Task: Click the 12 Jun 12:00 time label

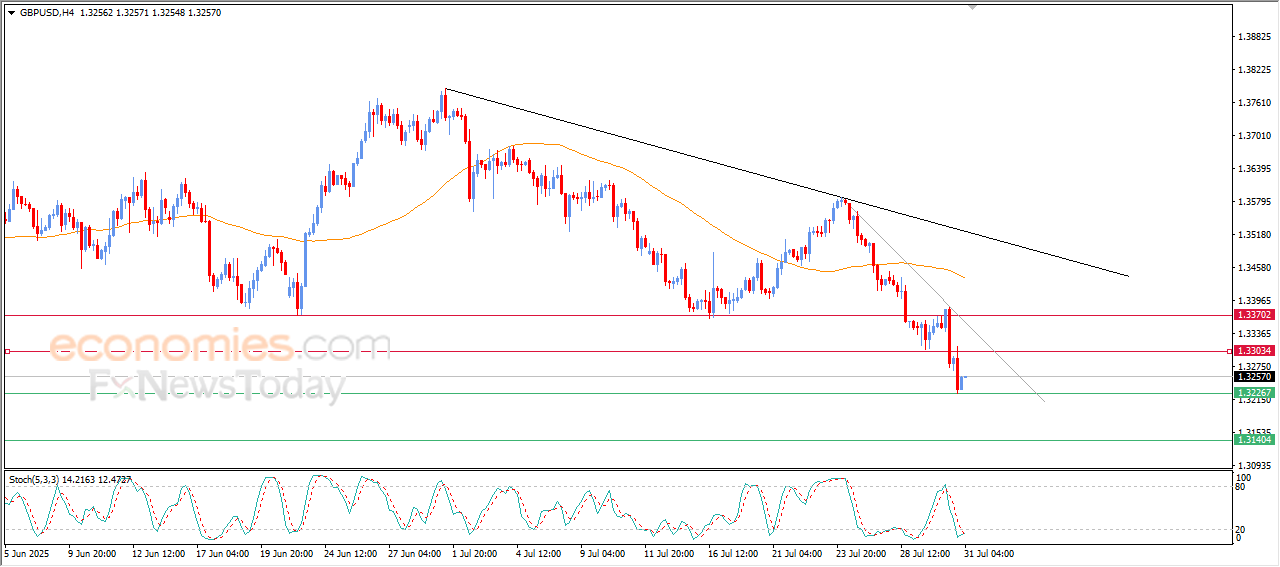Action: [x=158, y=552]
